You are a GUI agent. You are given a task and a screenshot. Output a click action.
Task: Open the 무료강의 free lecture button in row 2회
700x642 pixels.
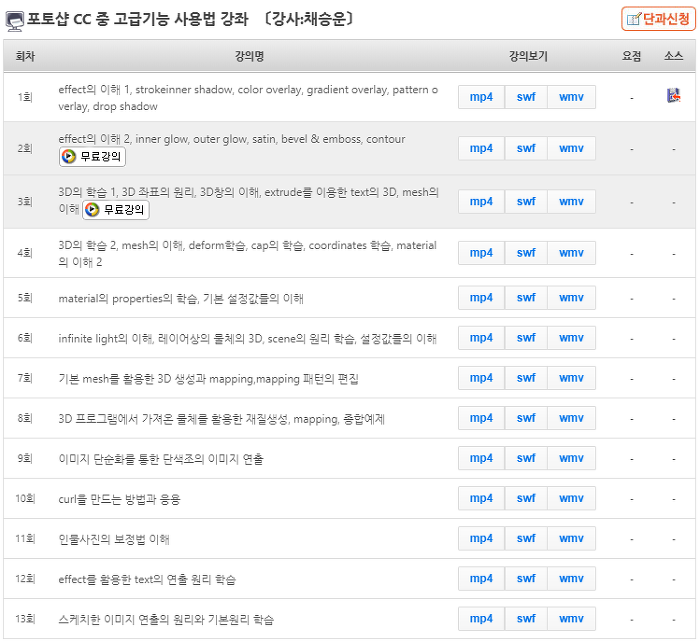pos(92,157)
